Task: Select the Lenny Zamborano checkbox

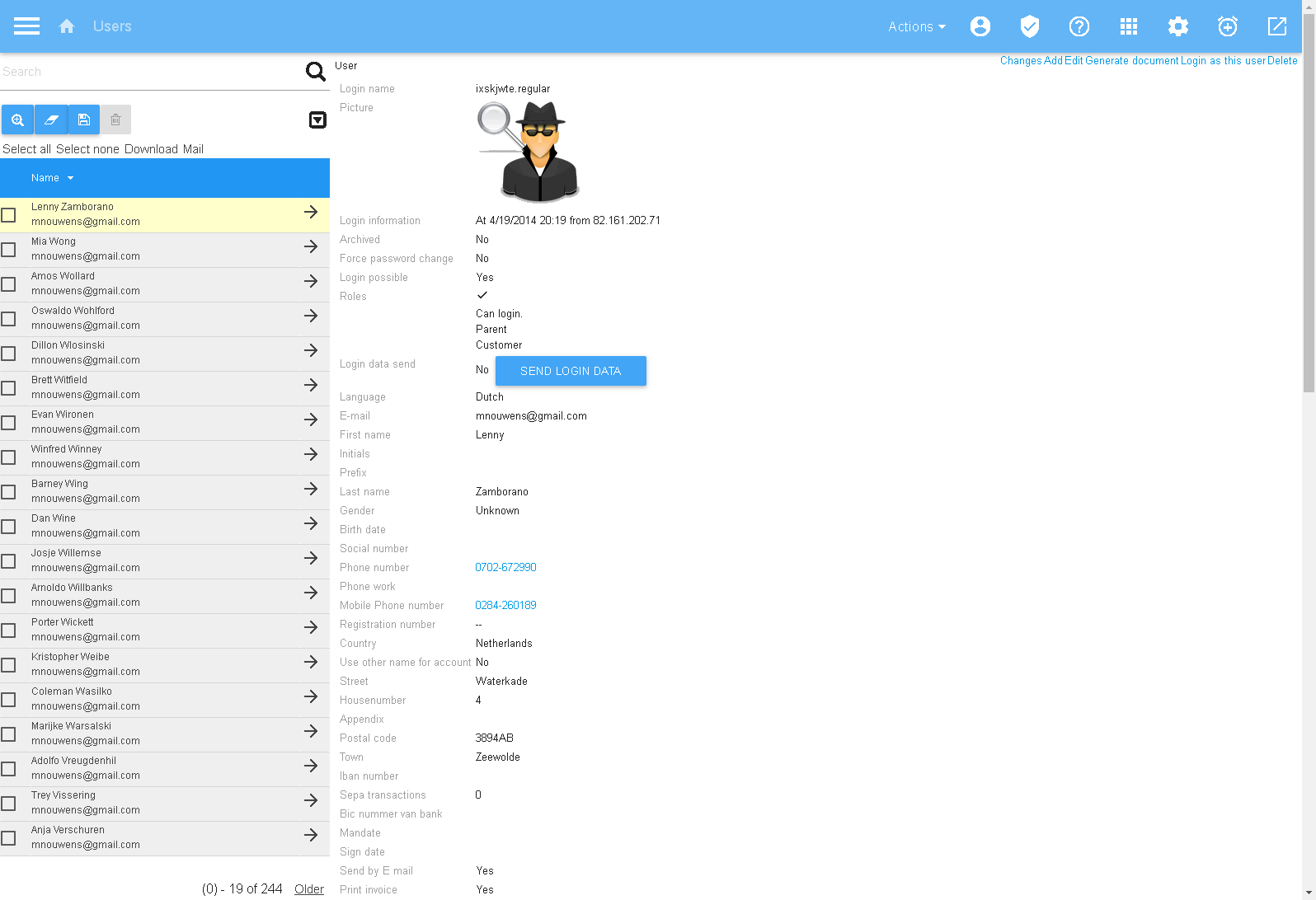Action: pyautogui.click(x=9, y=215)
